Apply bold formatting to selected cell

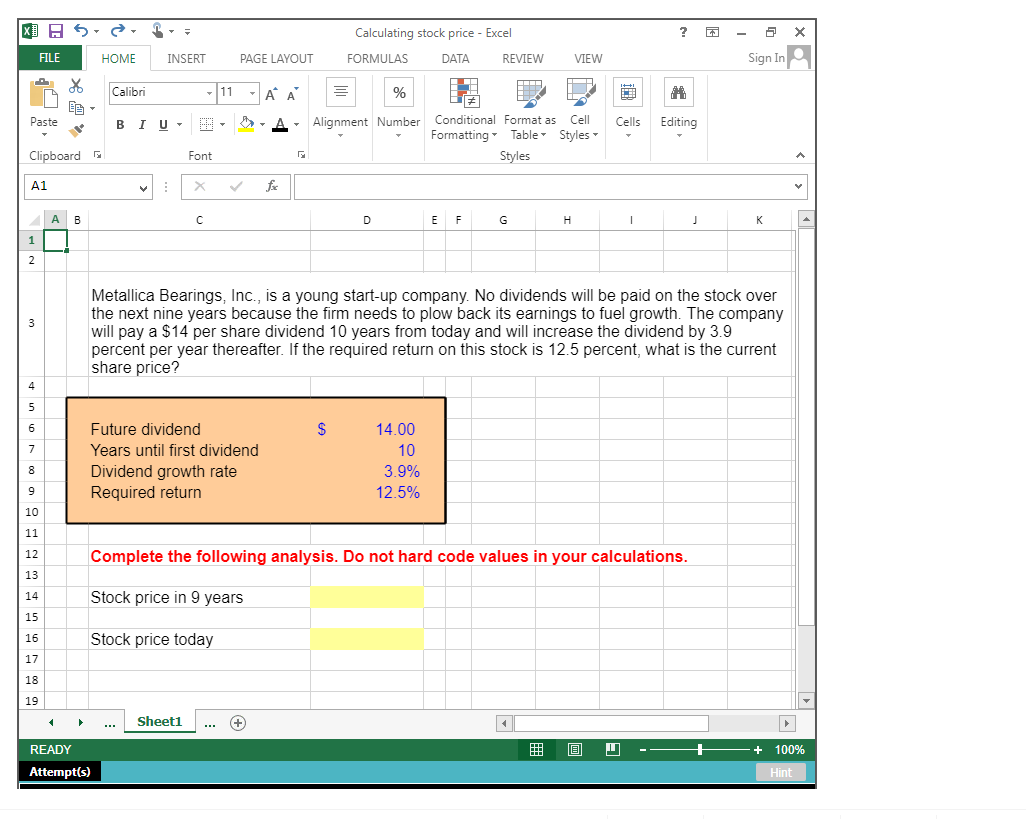120,124
